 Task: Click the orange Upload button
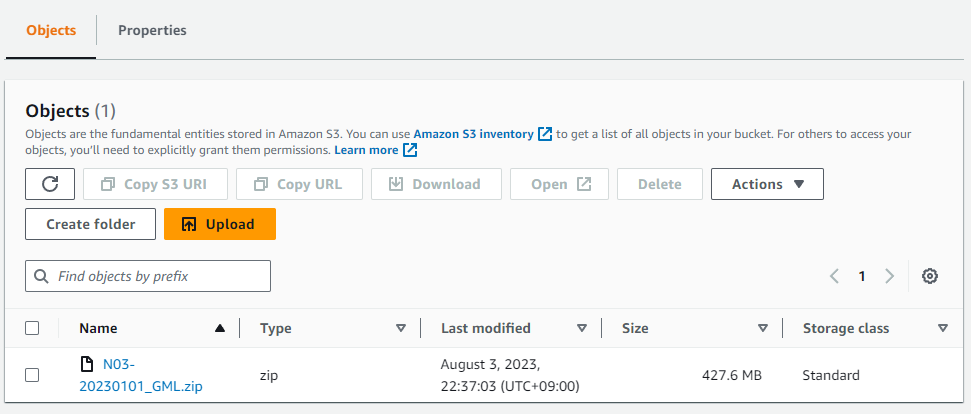tap(220, 224)
